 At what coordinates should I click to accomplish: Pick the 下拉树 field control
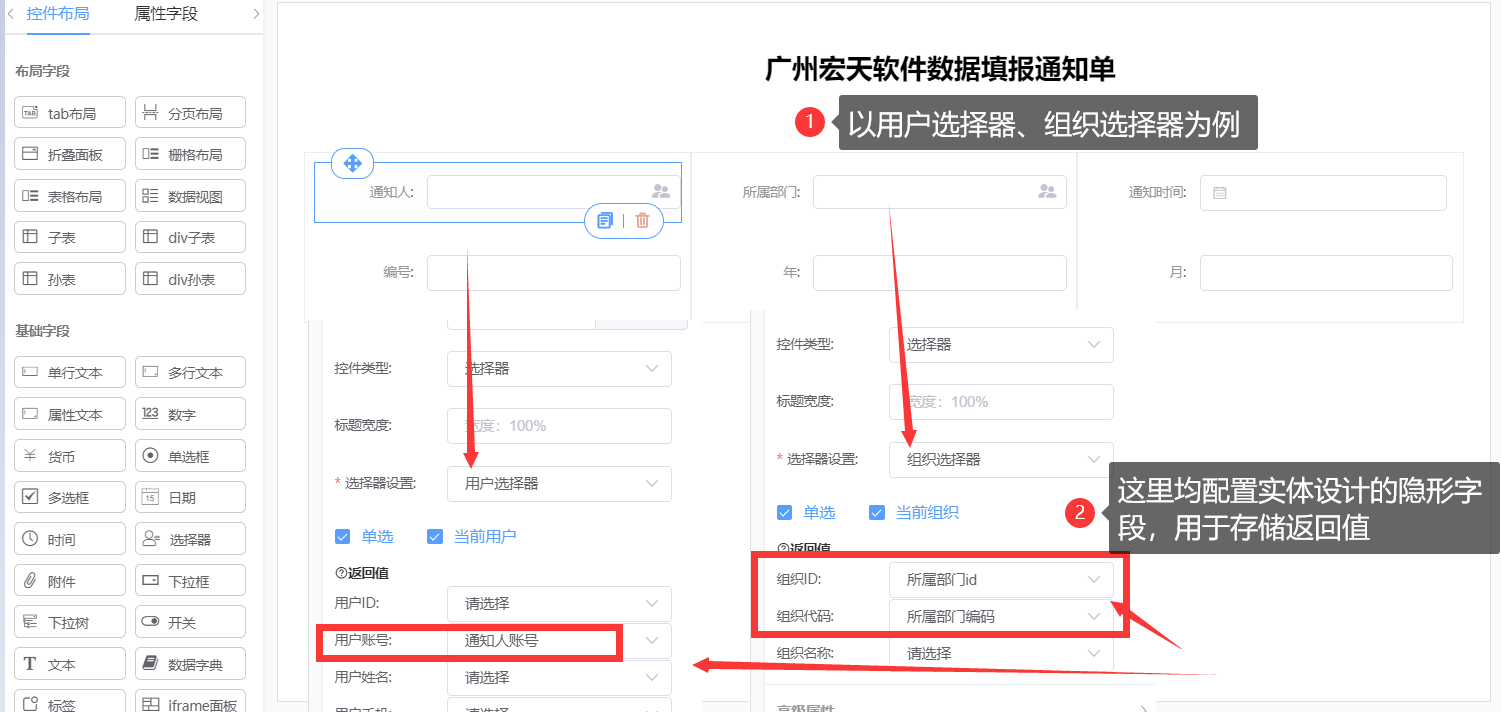coord(70,622)
